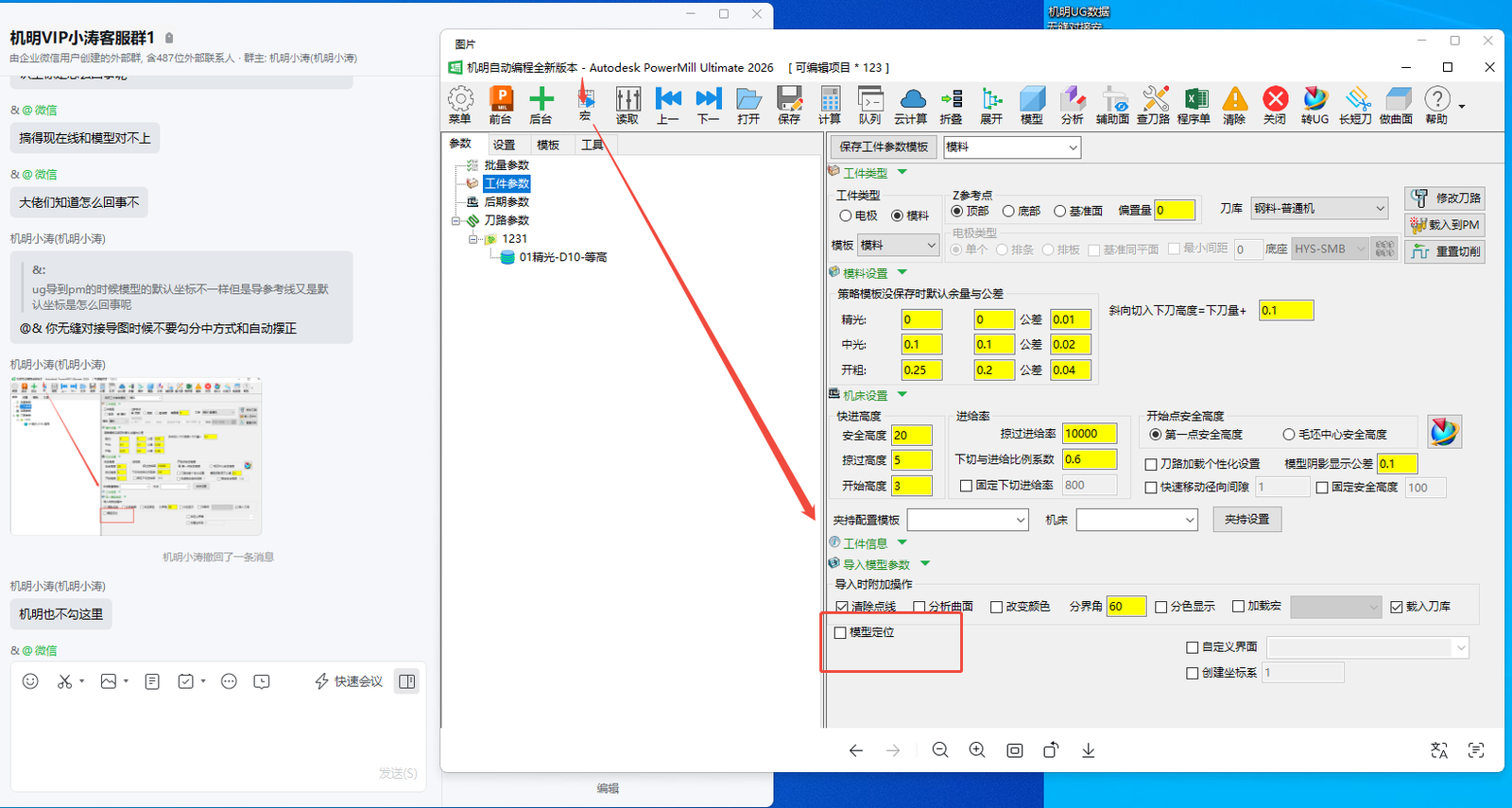
Task: Expand the 工件信息 section arrow
Action: coord(902,542)
